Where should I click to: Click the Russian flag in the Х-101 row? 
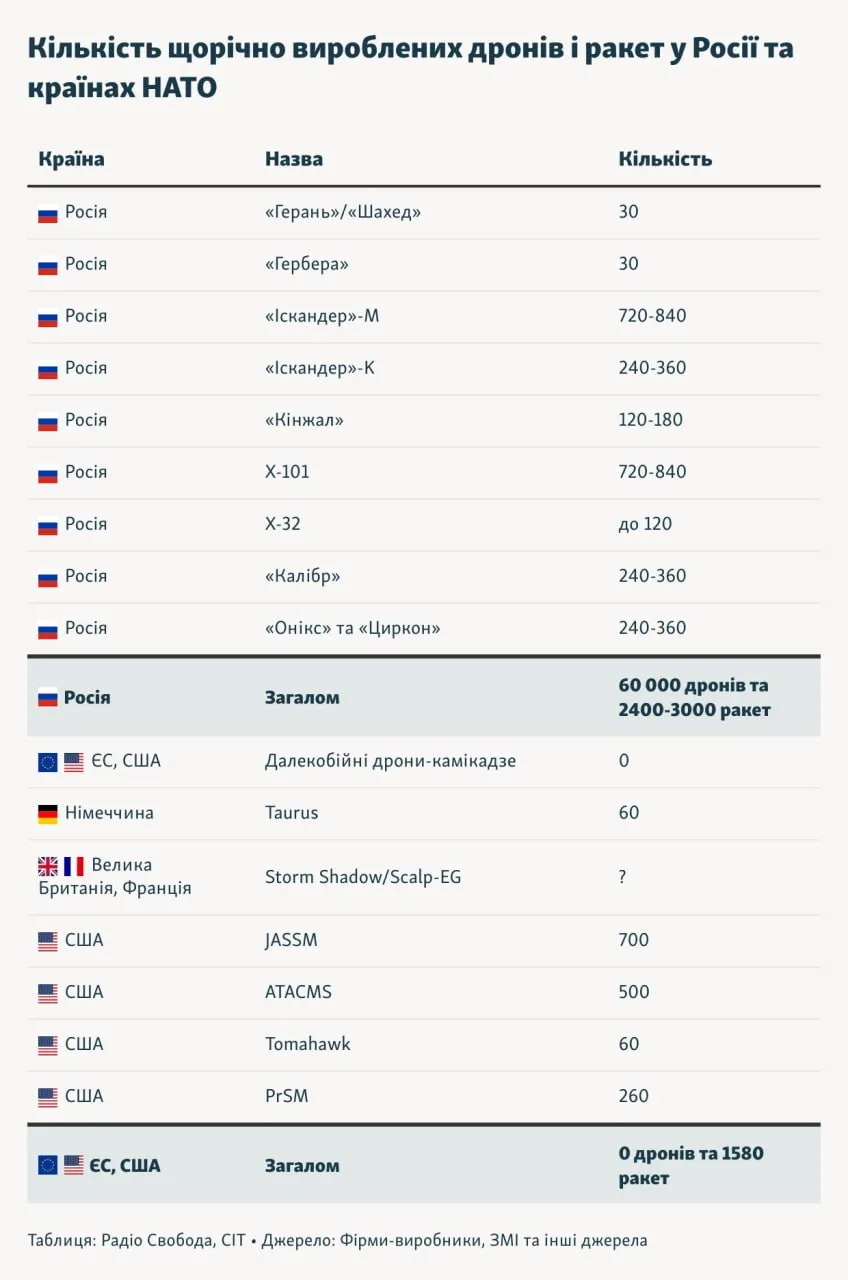pyautogui.click(x=48, y=473)
